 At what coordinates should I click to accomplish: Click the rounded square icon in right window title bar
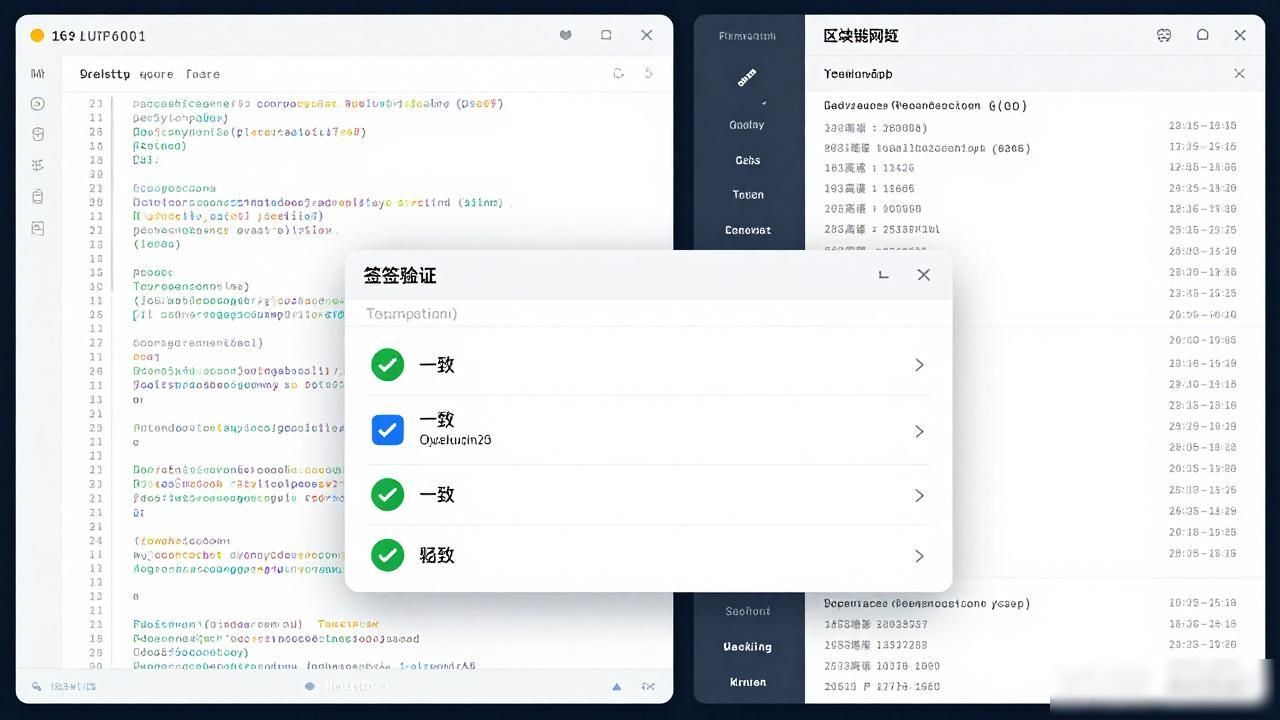click(x=1203, y=35)
